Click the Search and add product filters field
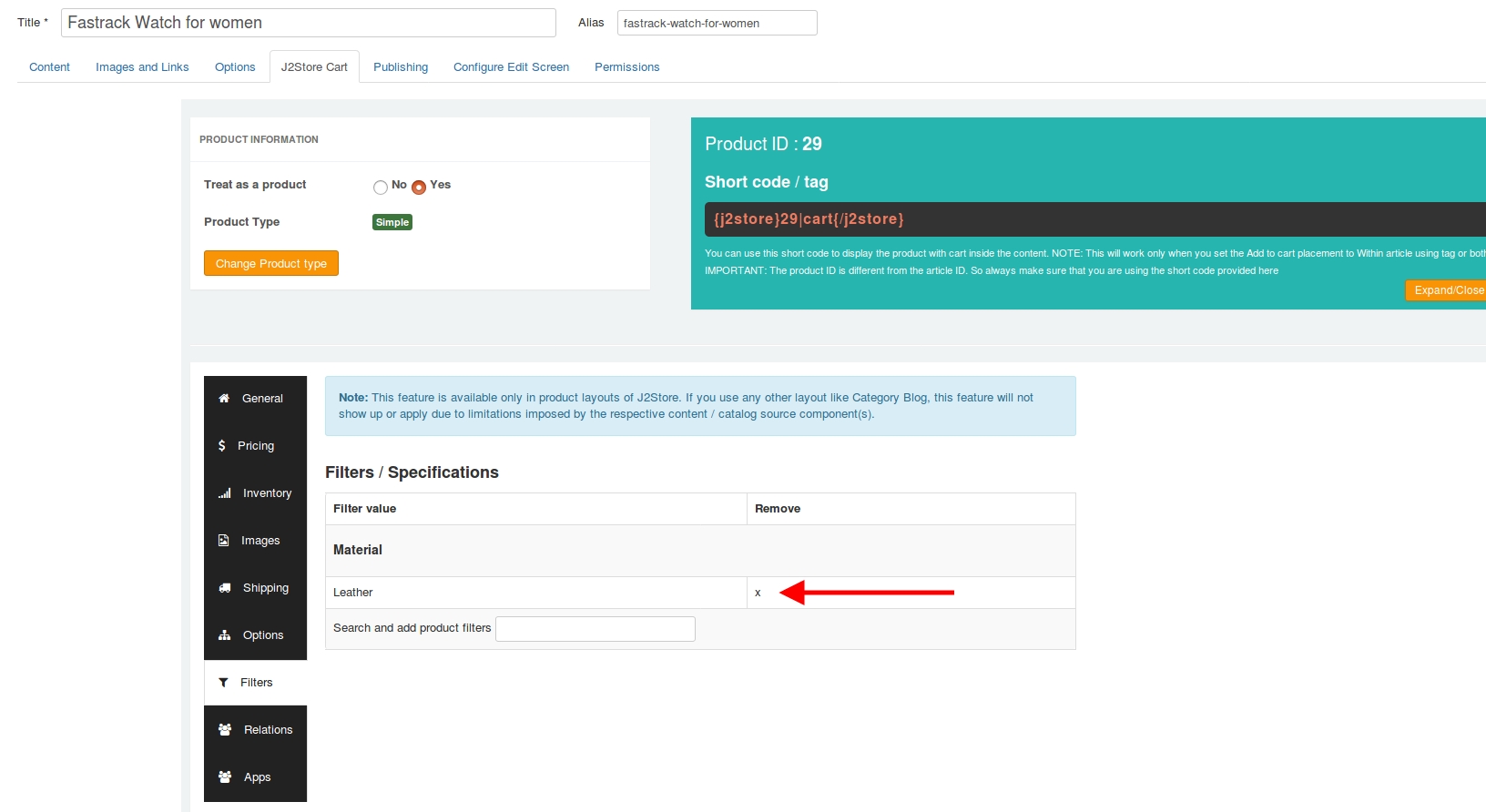The height and width of the screenshot is (812, 1486). coord(595,629)
